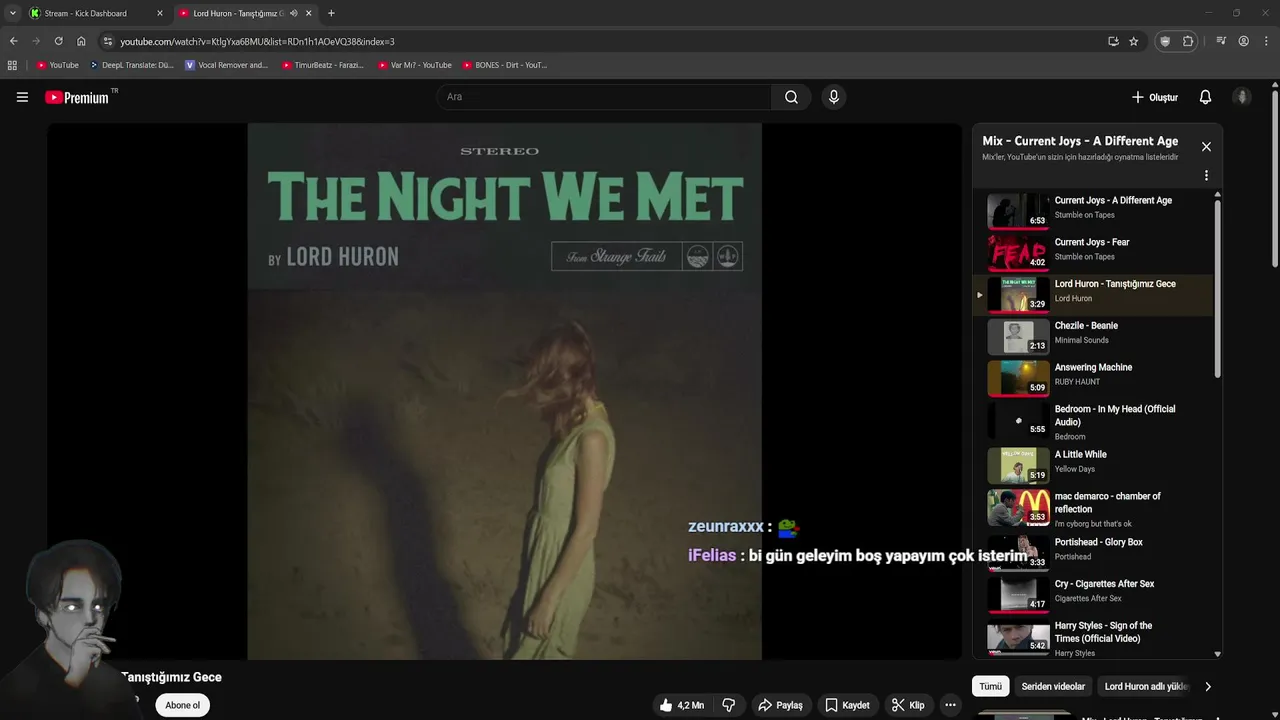Open the Mix playlist three-dot options
This screenshot has height=720, width=1280.
click(x=1206, y=175)
